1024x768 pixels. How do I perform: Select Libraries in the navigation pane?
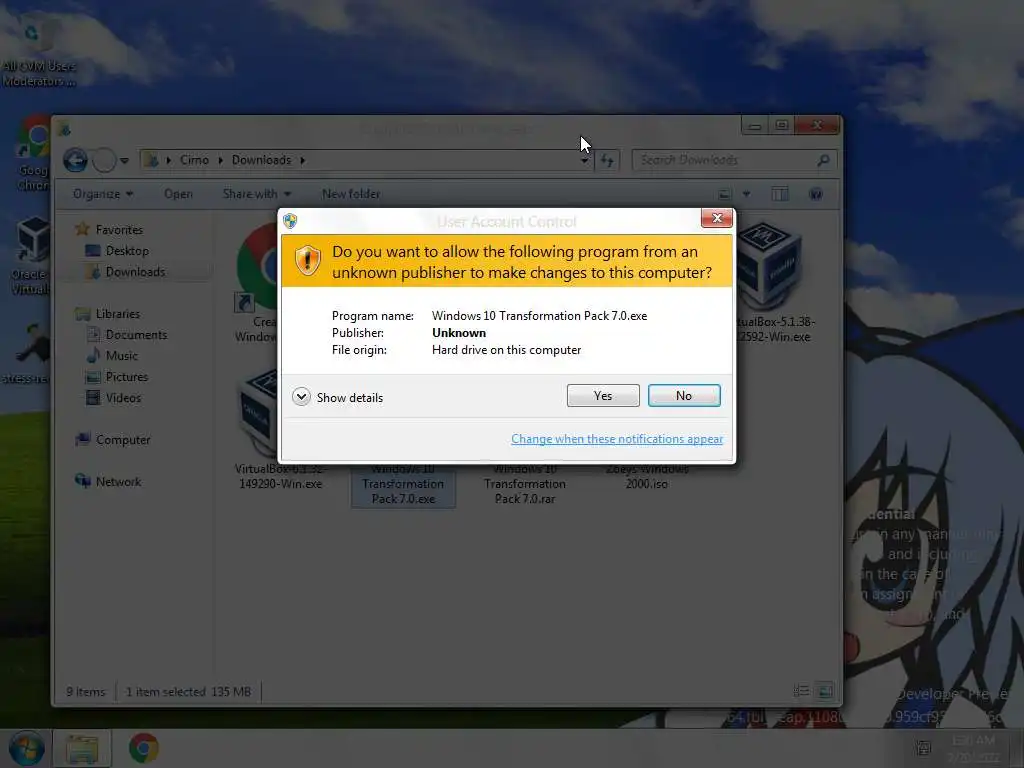(118, 313)
